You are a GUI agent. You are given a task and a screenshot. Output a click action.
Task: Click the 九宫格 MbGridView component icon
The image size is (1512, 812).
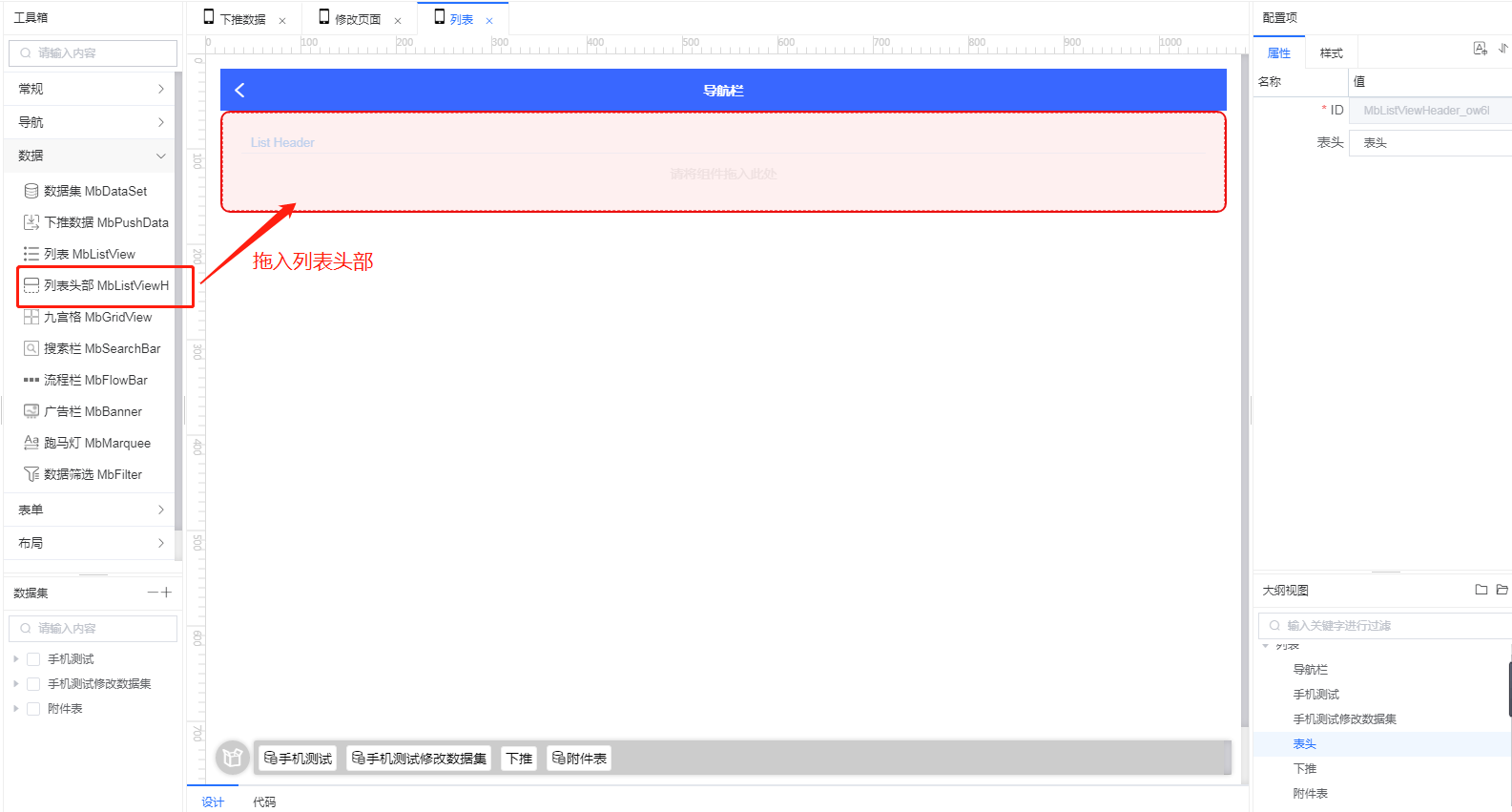coord(31,317)
